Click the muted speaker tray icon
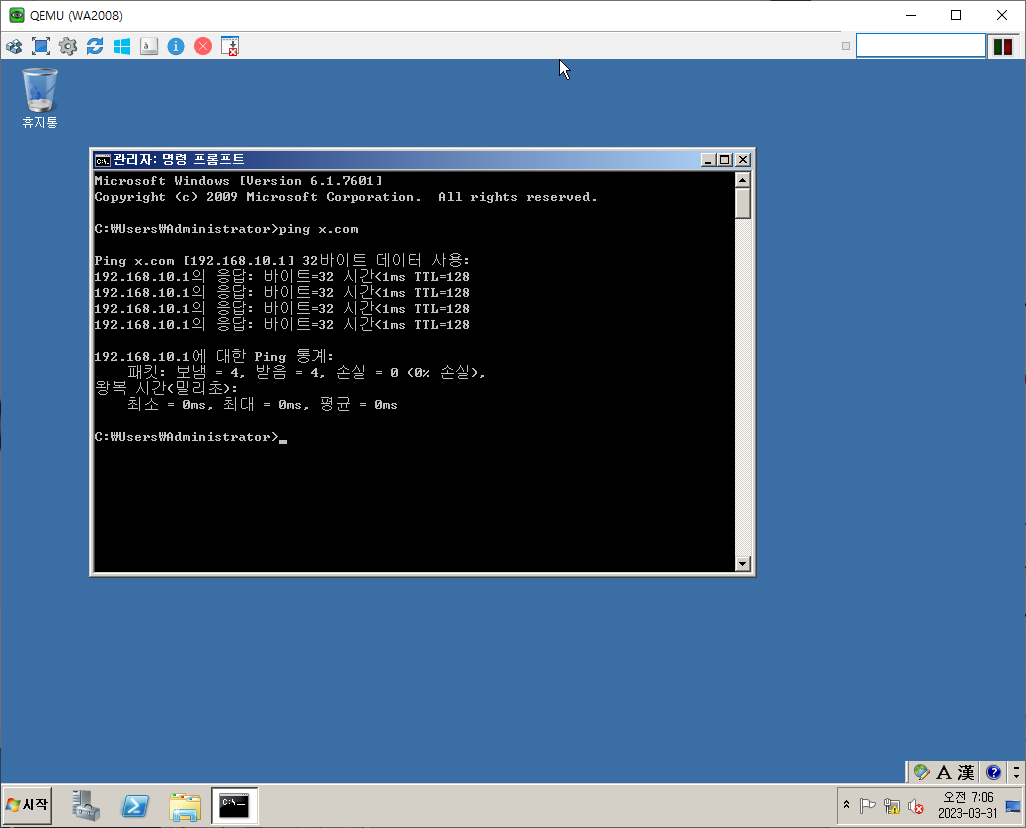Image resolution: width=1026 pixels, height=828 pixels. [x=916, y=806]
